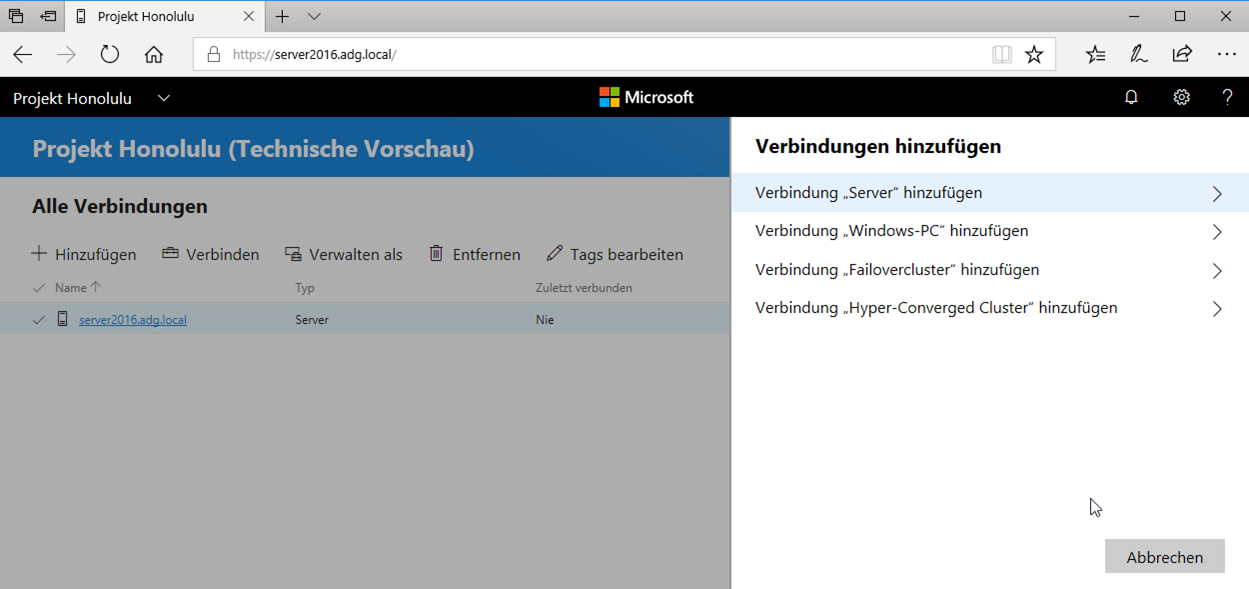Select Verbindung „Failovercluster“ hinzufügen

990,270
